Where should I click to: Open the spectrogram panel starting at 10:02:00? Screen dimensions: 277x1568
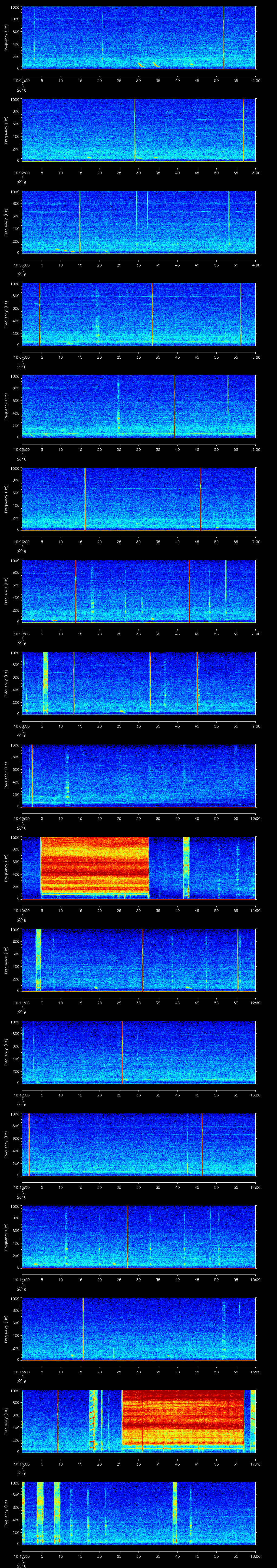pos(138,130)
